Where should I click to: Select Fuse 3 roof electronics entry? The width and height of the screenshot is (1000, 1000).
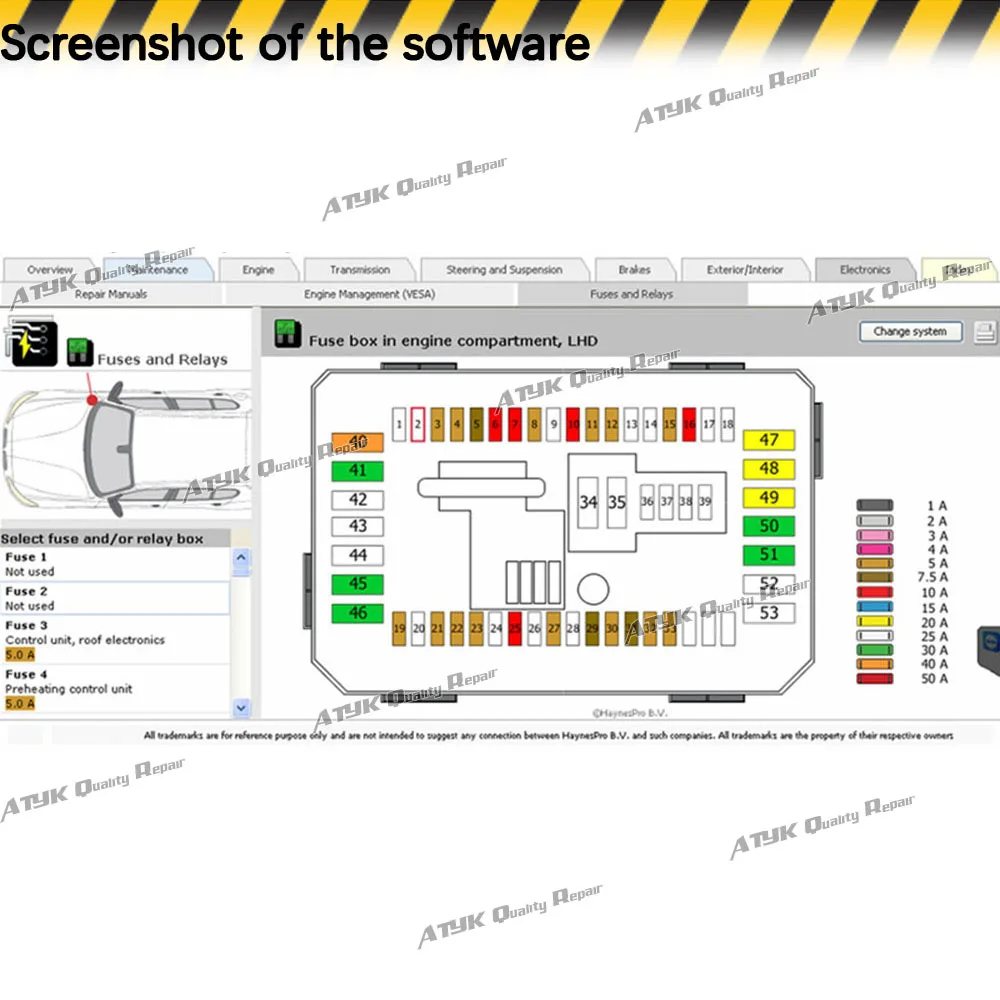pyautogui.click(x=115, y=640)
